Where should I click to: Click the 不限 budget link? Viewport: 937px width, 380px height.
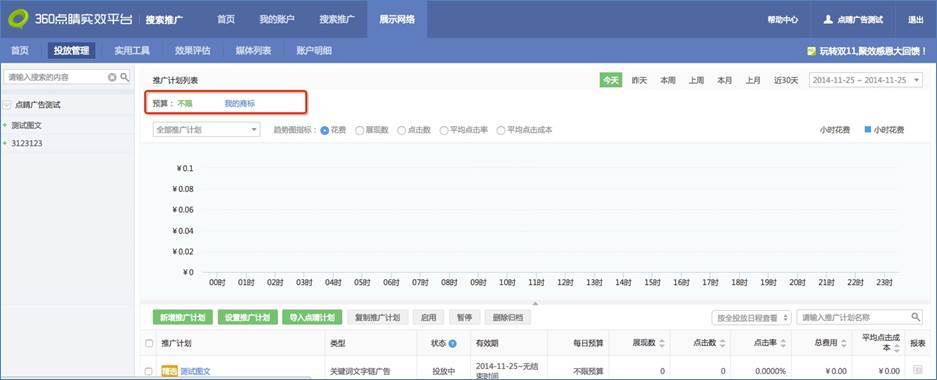185,103
